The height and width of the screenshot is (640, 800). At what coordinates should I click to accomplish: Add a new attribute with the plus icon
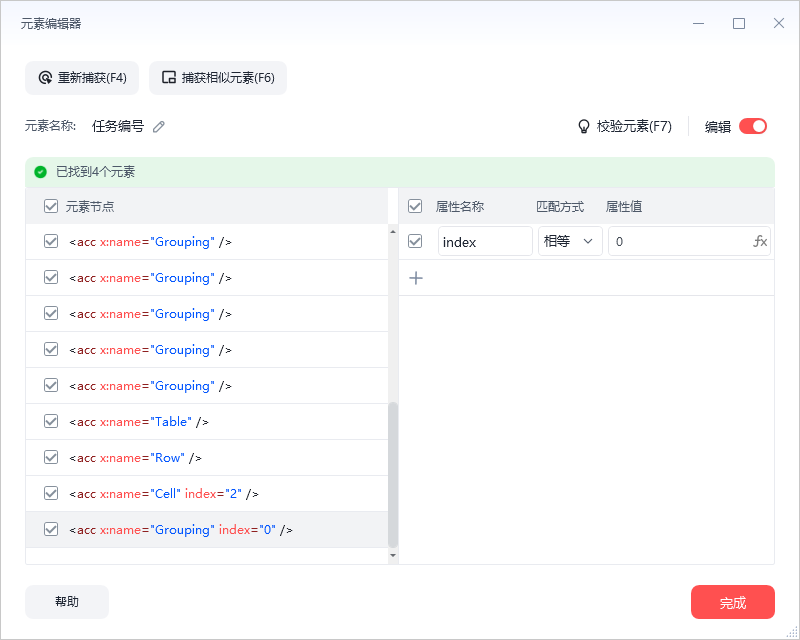tap(416, 278)
